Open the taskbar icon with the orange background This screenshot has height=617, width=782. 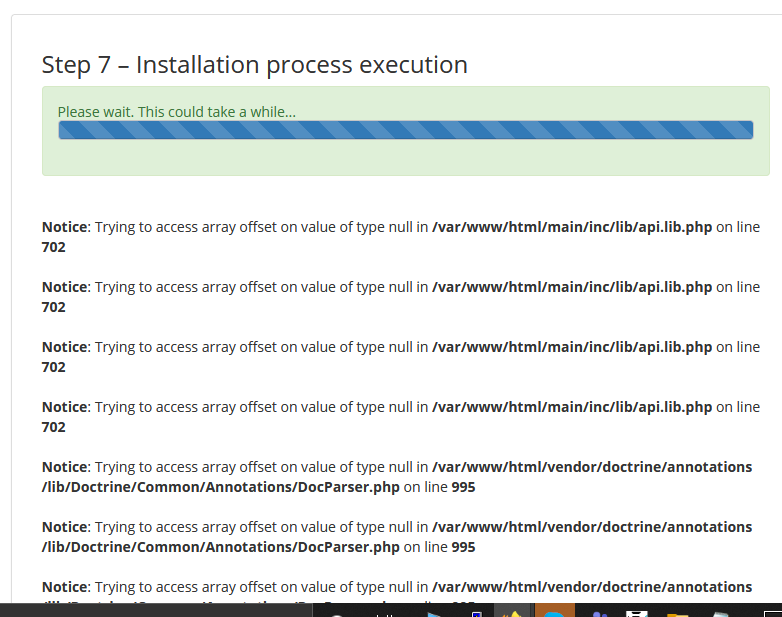[x=555, y=610]
